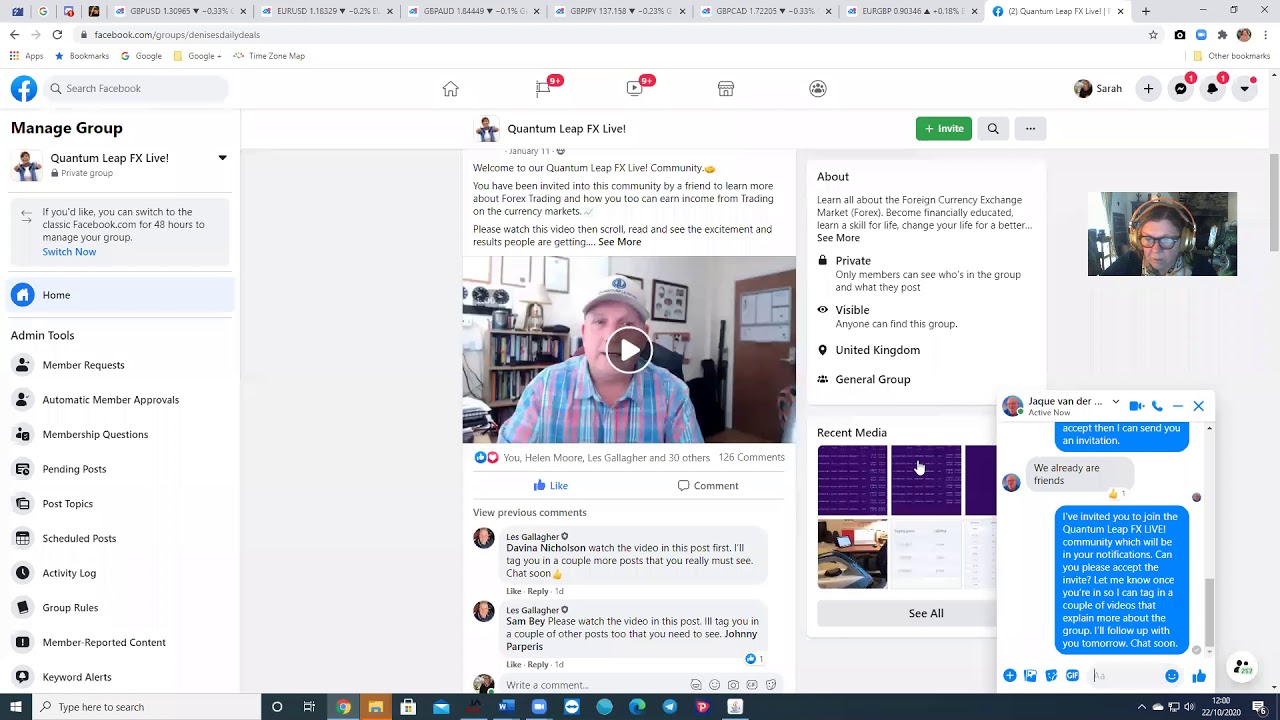This screenshot has width=1280, height=720.
Task: Click the Facebook logo
Action: pos(24,88)
